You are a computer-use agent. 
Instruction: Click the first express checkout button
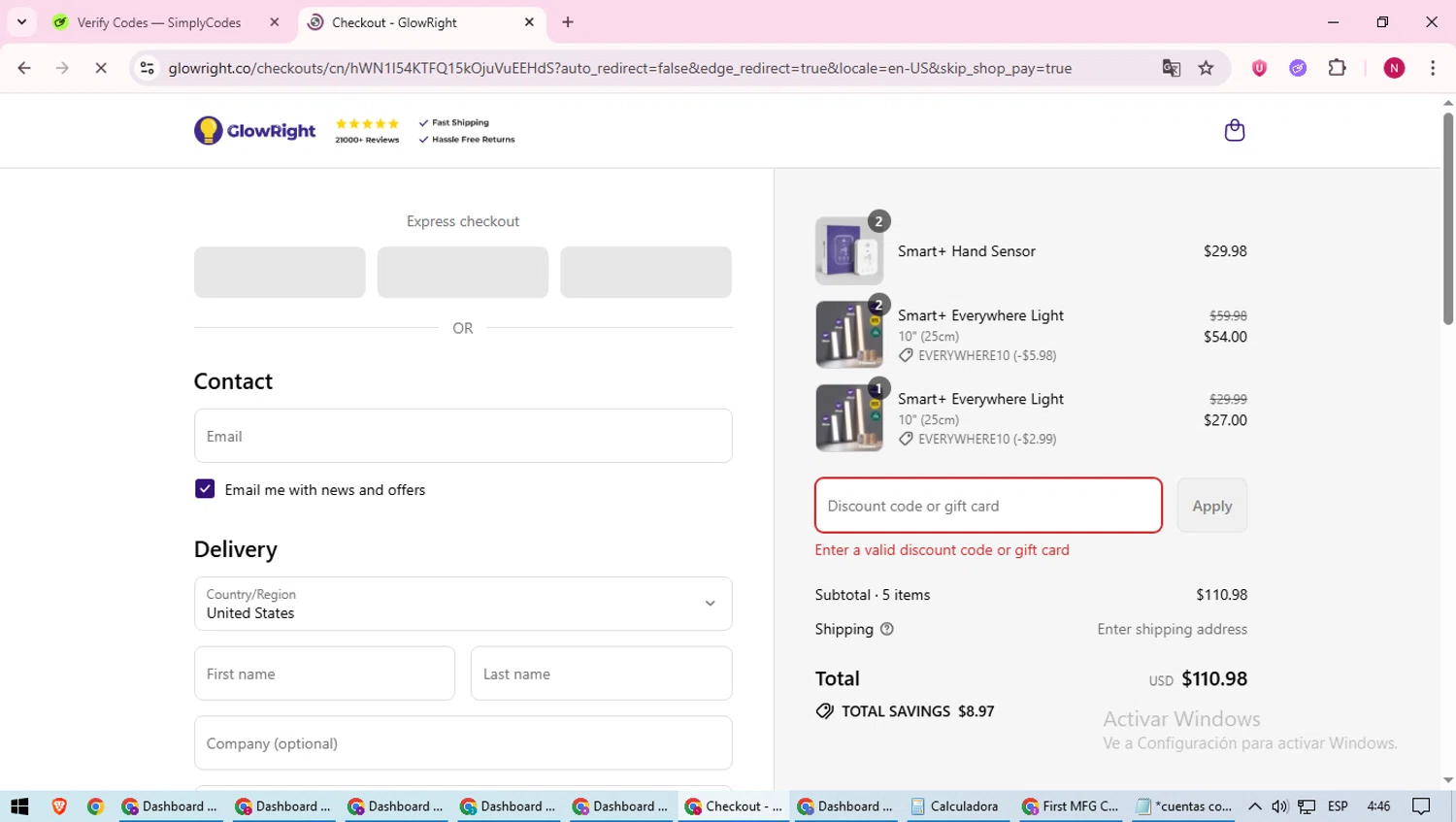coord(280,272)
